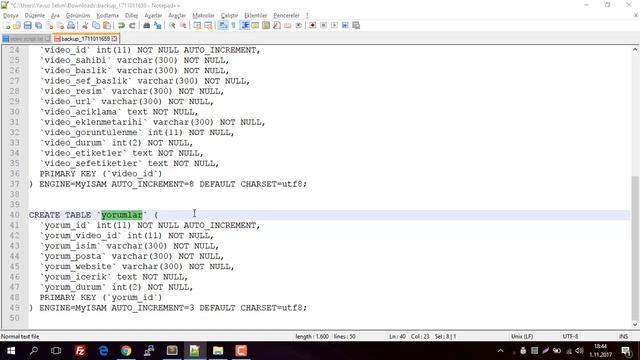Zoom in using the toolbar magnifier

(x=172, y=25)
